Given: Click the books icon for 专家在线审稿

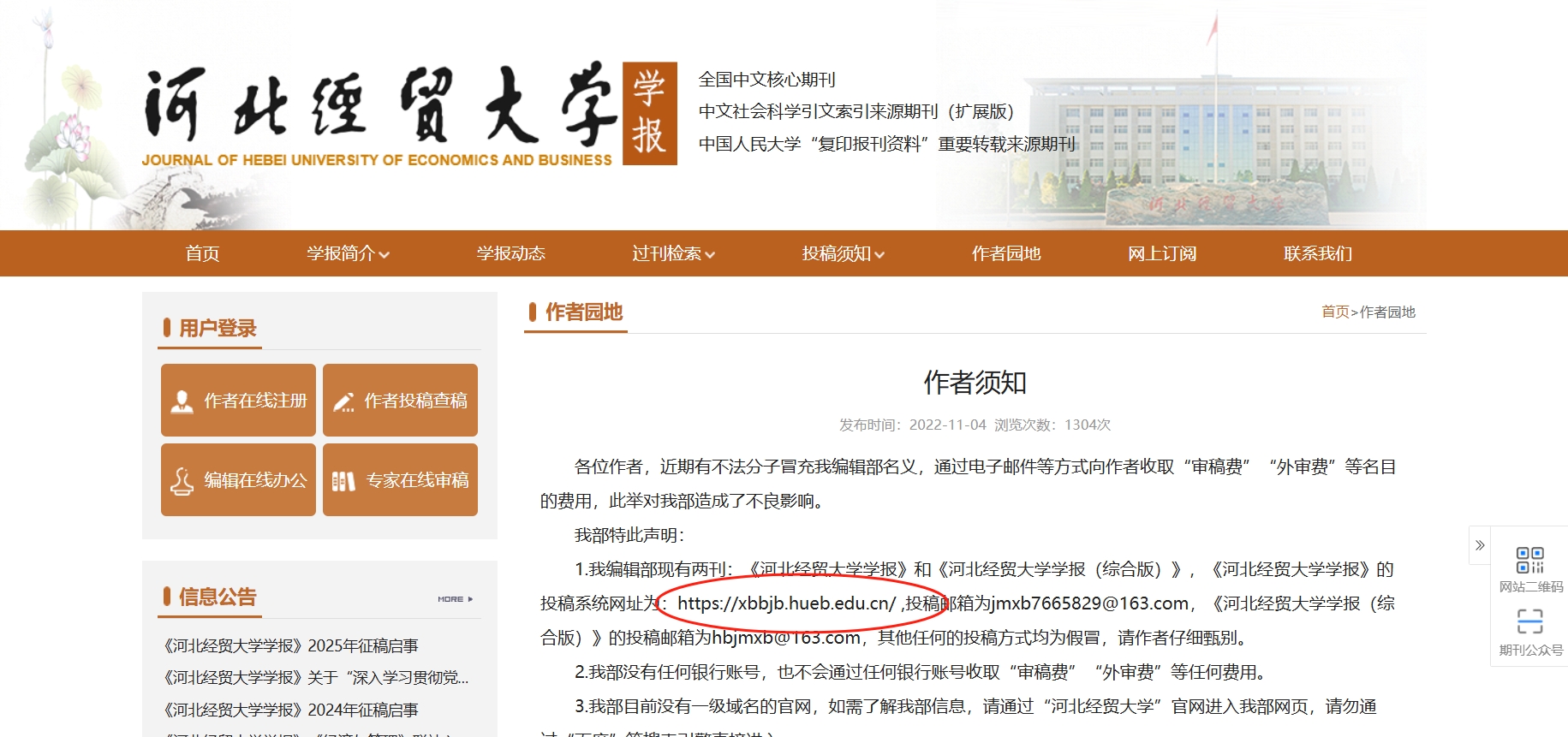Looking at the screenshot, I should [343, 482].
